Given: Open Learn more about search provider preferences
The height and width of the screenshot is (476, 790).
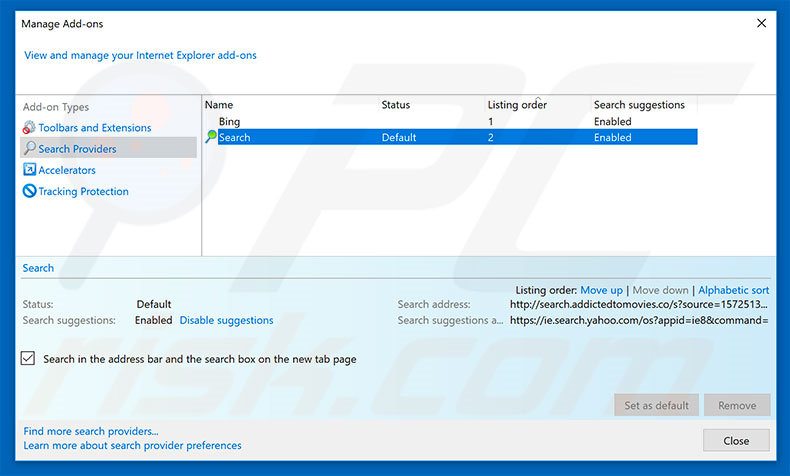Looking at the screenshot, I should [x=133, y=445].
